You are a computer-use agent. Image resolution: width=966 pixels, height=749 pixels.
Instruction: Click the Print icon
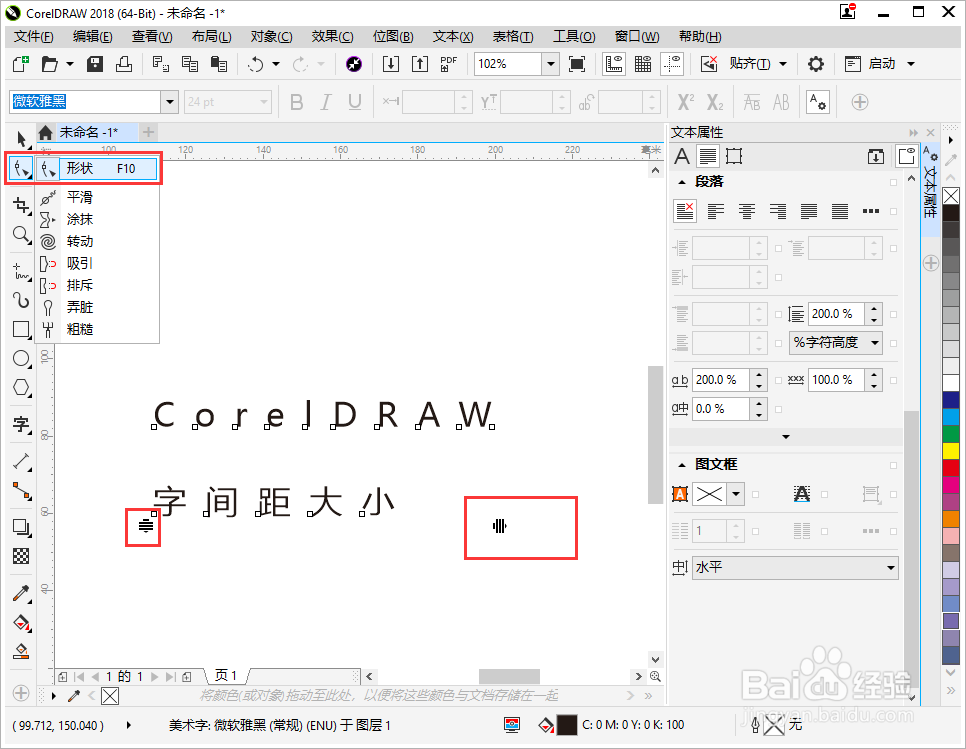(124, 63)
